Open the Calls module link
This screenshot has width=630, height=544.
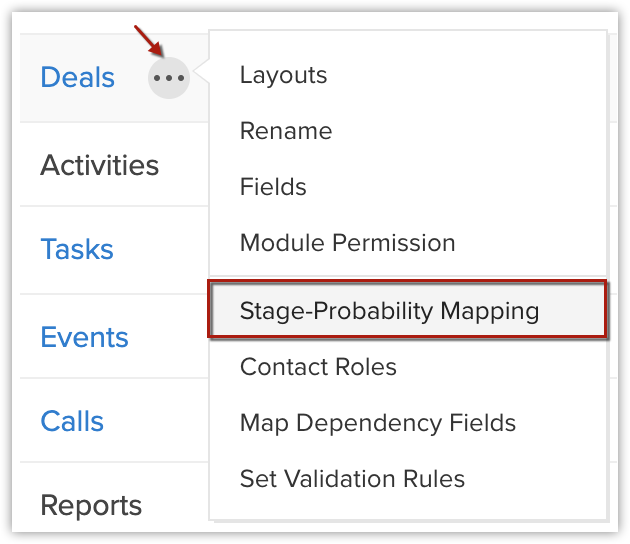pos(72,421)
